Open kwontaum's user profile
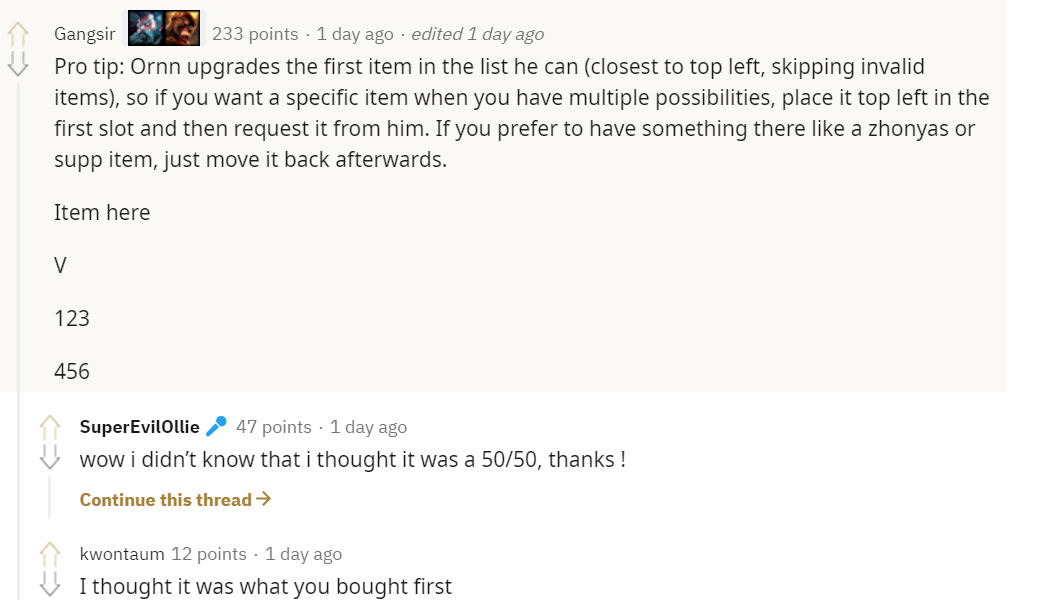 click(122, 553)
